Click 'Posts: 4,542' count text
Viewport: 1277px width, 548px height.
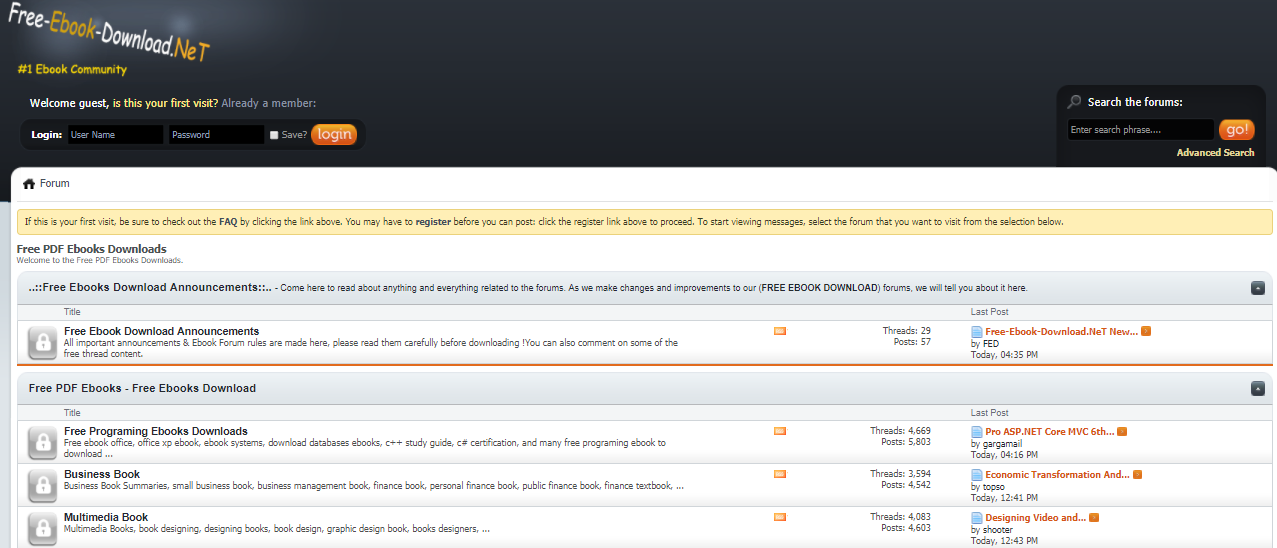pyautogui.click(x=906, y=485)
